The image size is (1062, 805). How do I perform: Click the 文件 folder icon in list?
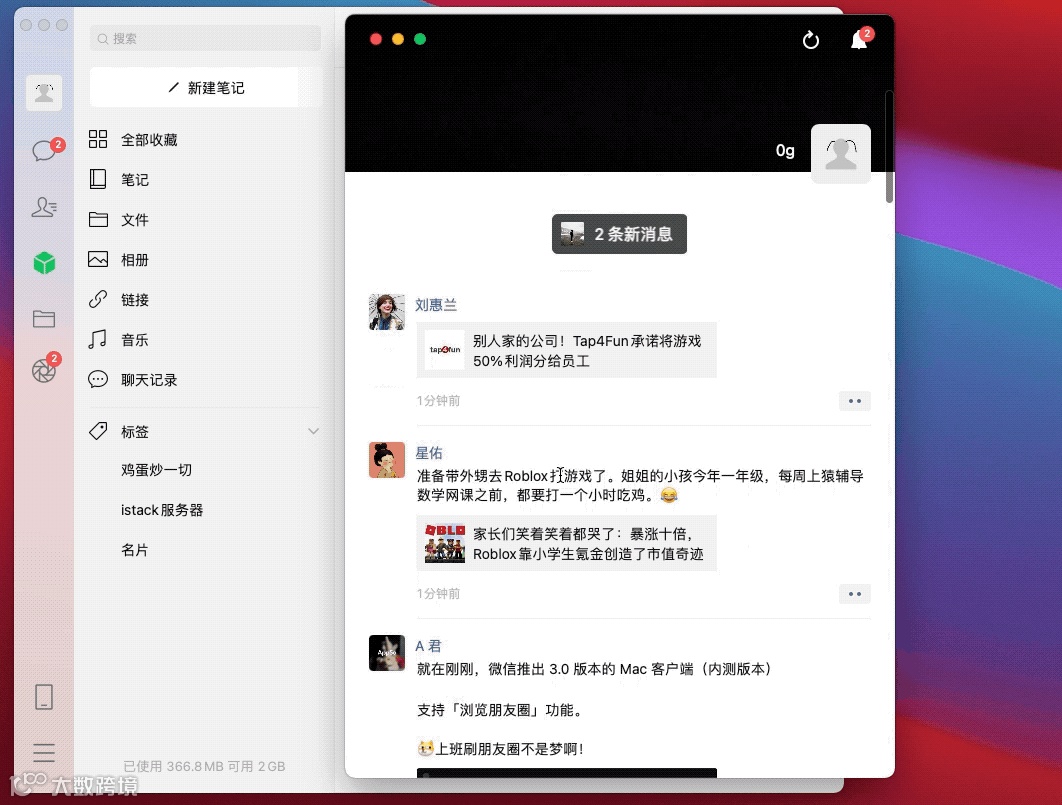click(x=98, y=219)
